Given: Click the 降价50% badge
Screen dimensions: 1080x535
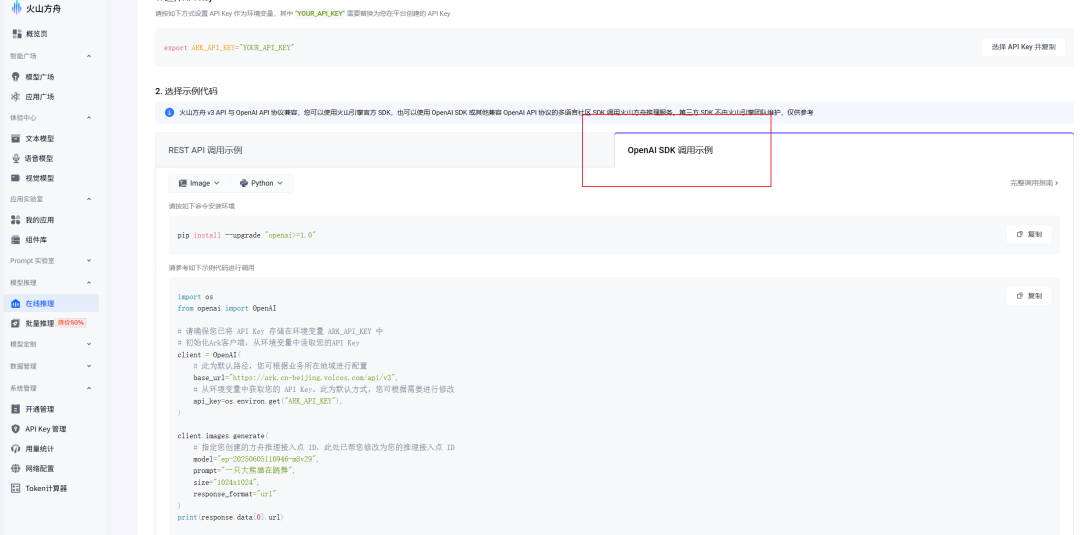Looking at the screenshot, I should [x=71, y=323].
